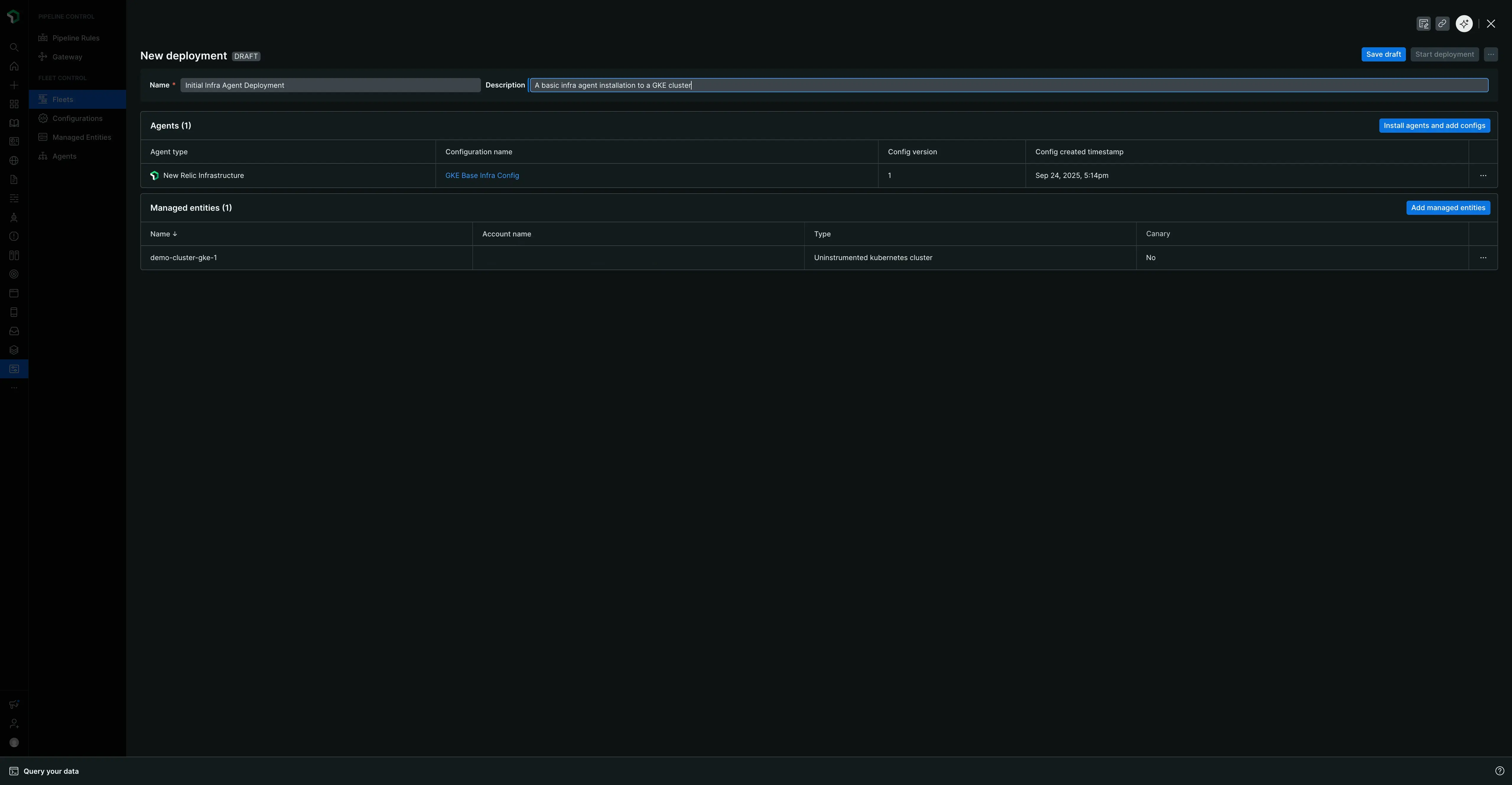Click the Save draft button
This screenshot has width=1512, height=785.
click(x=1383, y=54)
